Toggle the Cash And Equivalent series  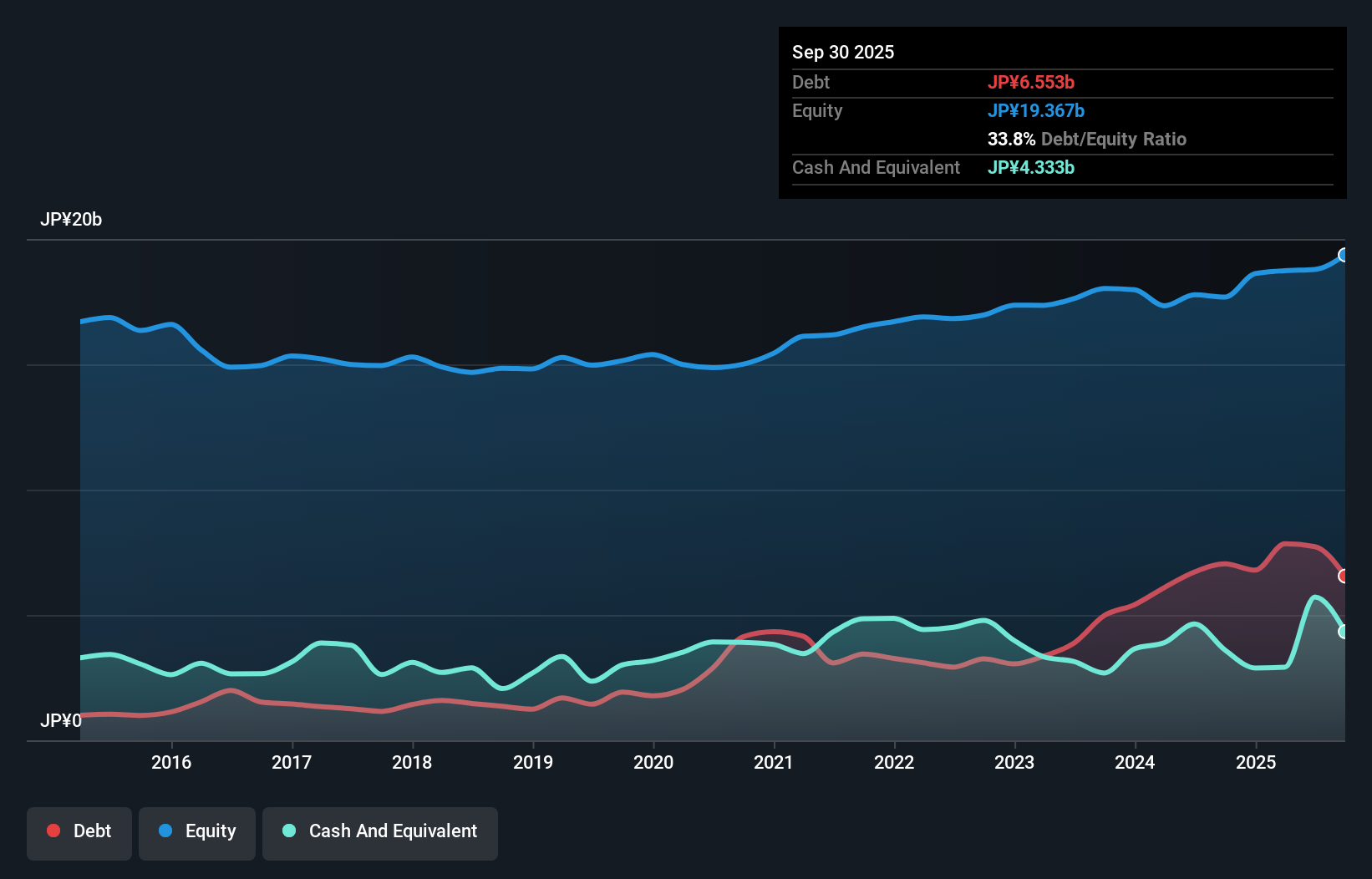380,833
